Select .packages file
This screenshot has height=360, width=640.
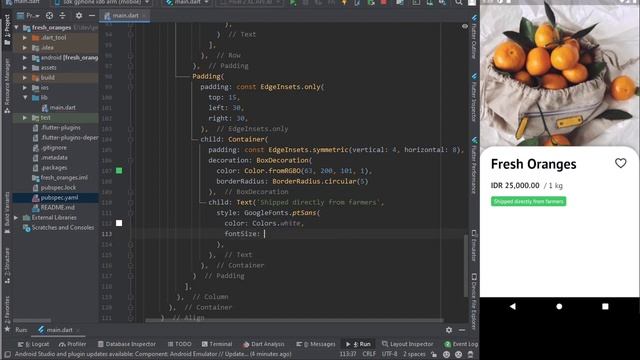pos(49,167)
